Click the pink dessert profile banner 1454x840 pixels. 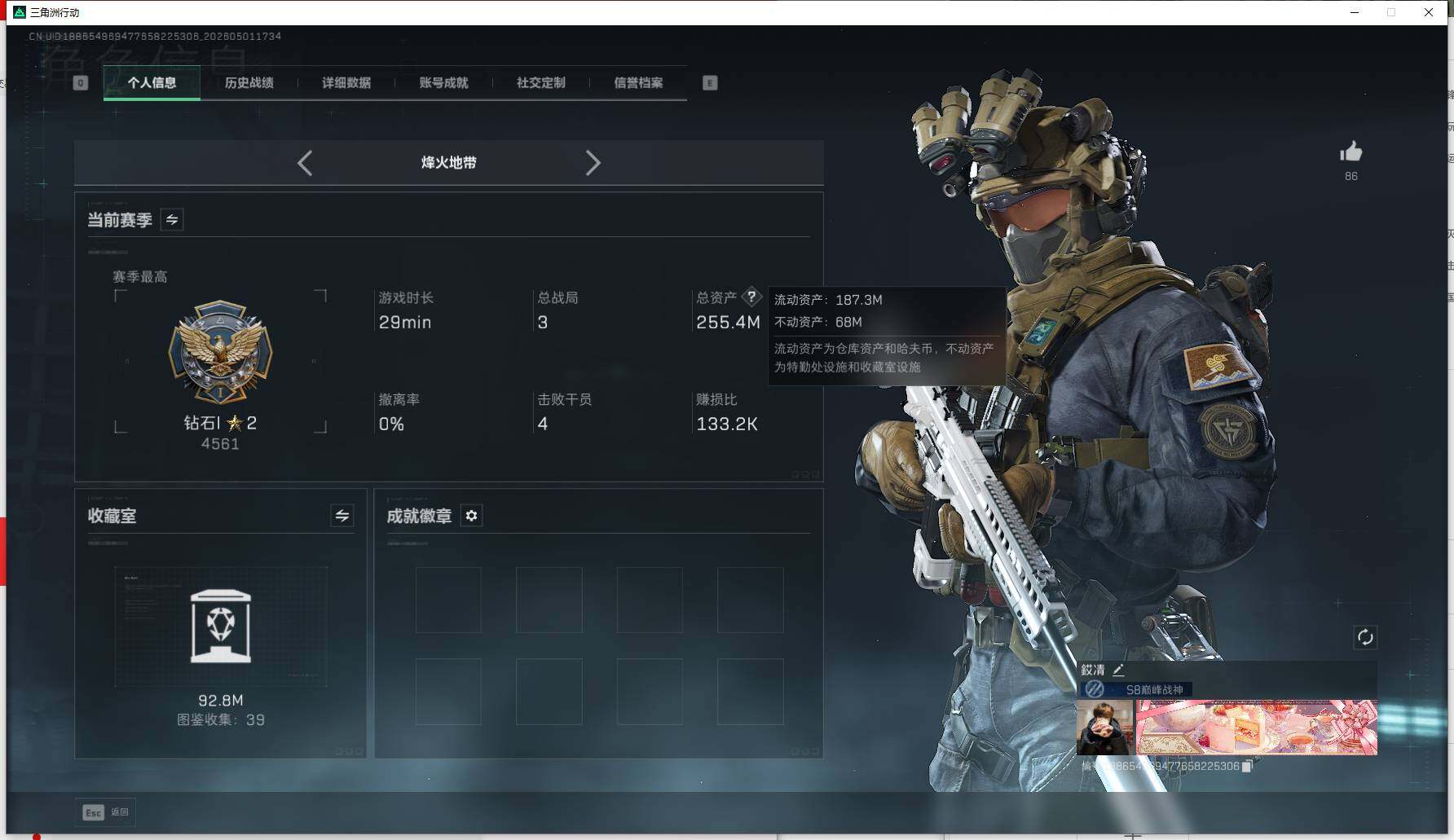(1257, 728)
